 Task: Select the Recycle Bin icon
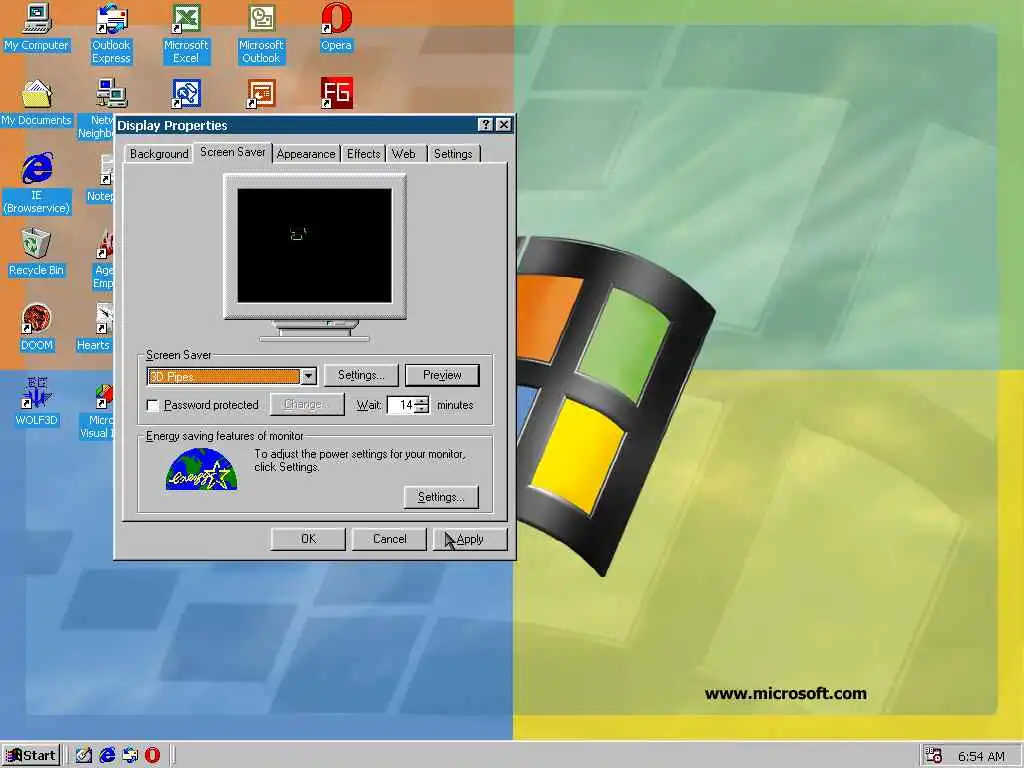point(37,253)
